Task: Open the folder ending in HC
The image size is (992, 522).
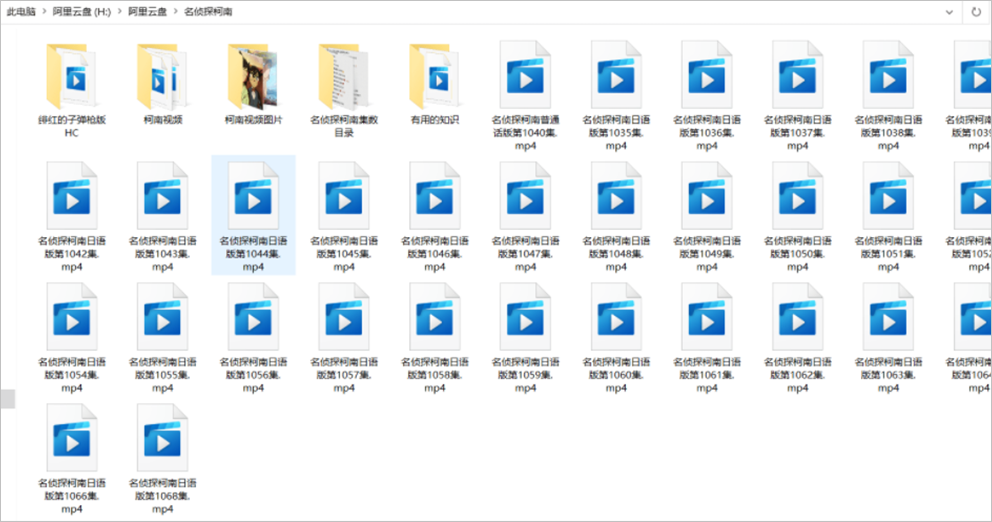Action: coord(71,90)
